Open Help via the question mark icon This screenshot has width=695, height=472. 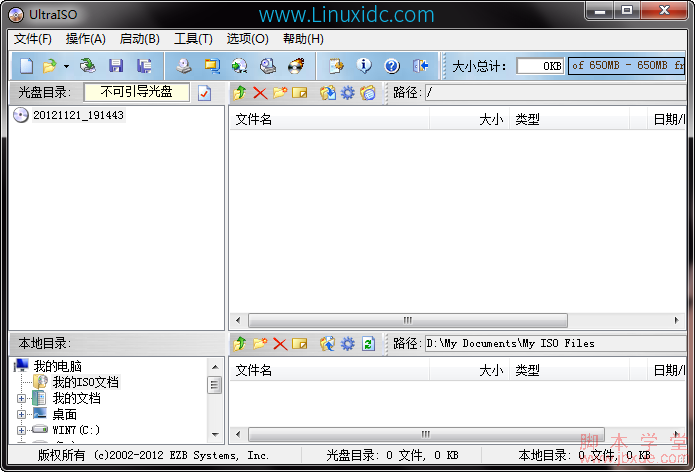[392, 66]
